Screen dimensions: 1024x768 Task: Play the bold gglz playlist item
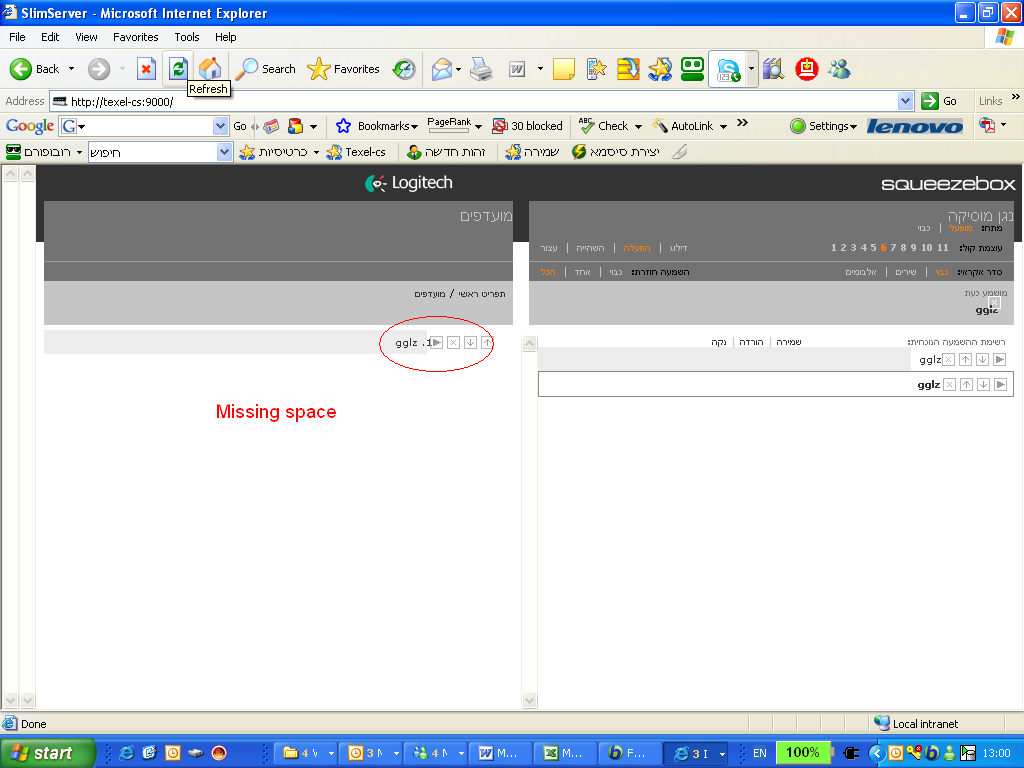tap(1000, 385)
